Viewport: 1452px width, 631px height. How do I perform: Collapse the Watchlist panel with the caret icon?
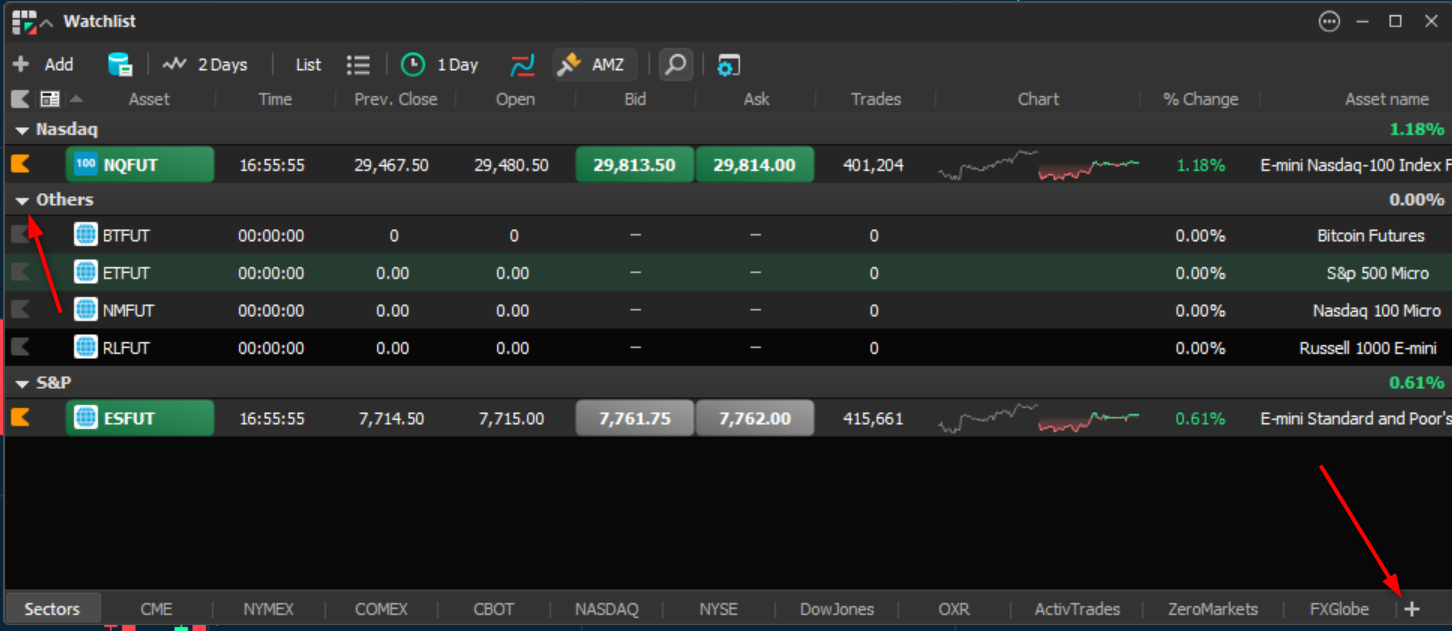point(47,22)
